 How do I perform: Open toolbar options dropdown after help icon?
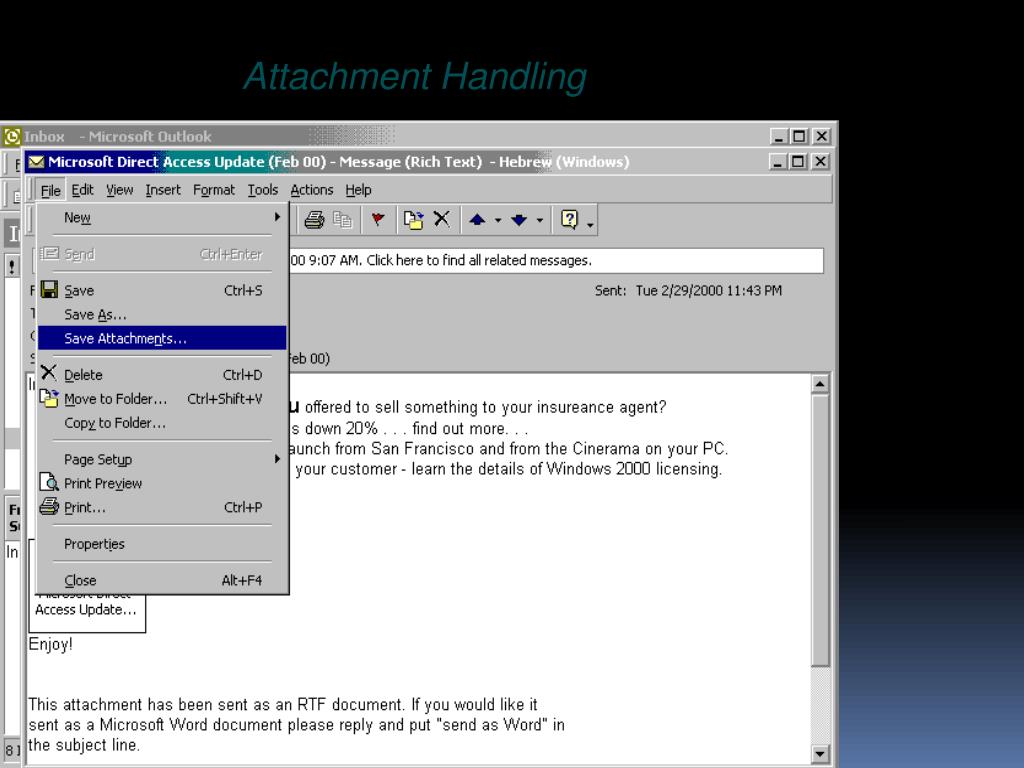point(590,225)
